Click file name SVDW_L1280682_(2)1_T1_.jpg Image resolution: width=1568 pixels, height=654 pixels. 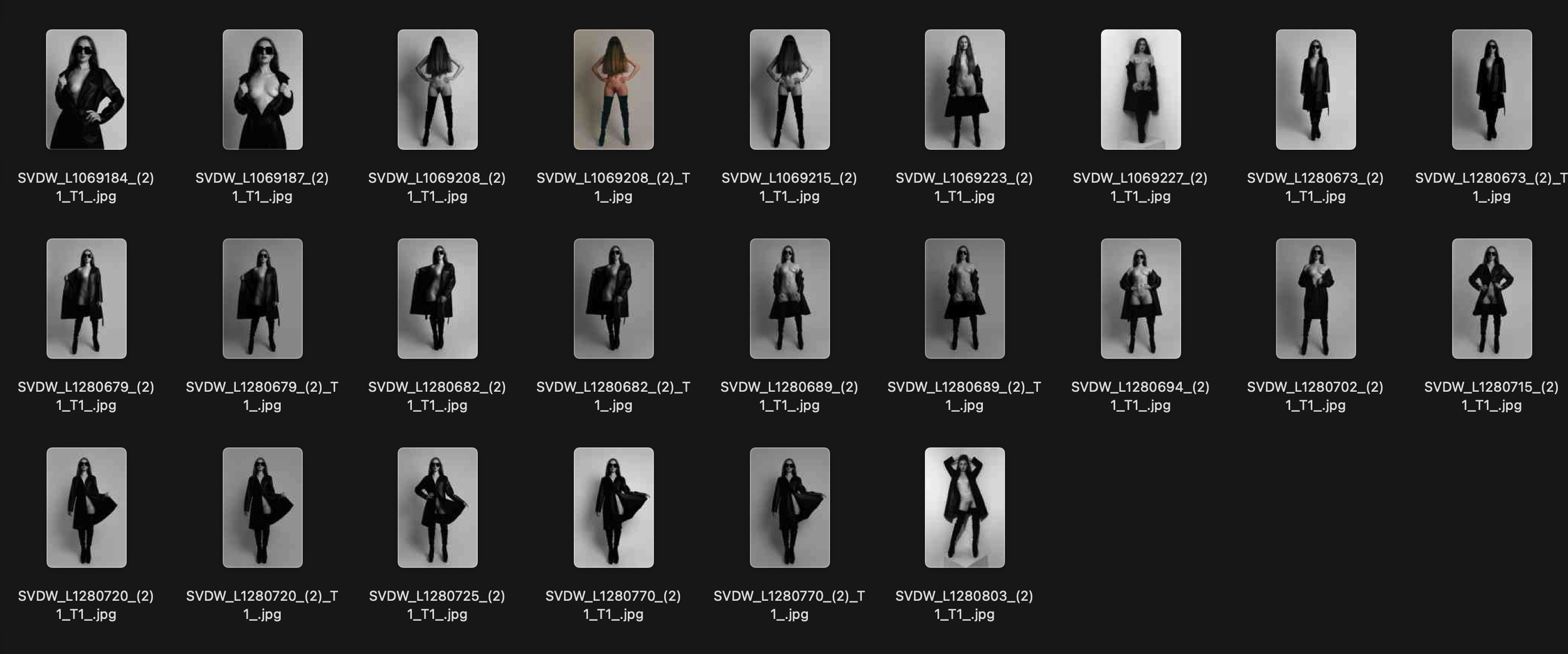click(437, 396)
